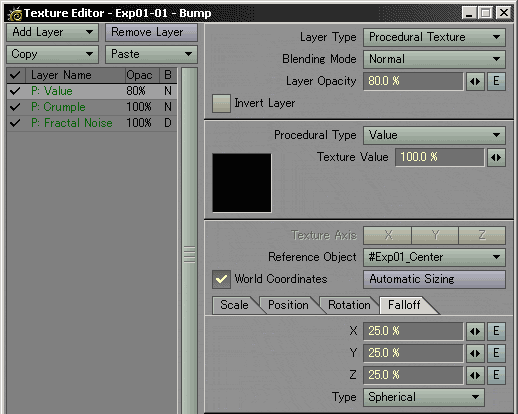Click the Opac column header
518x414 pixels.
point(142,75)
